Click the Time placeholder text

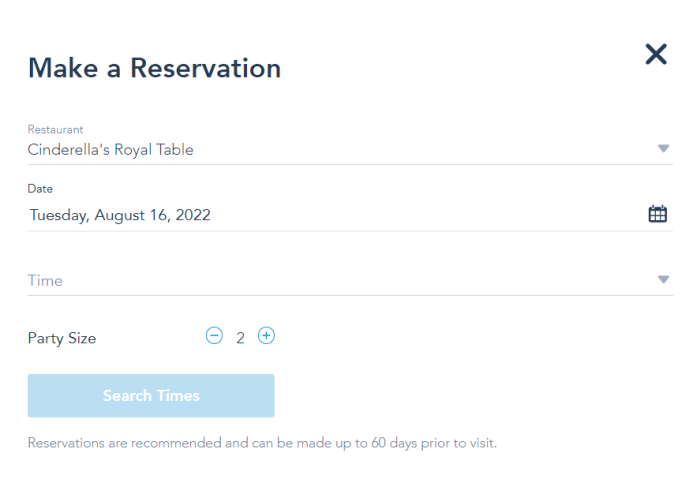(45, 281)
